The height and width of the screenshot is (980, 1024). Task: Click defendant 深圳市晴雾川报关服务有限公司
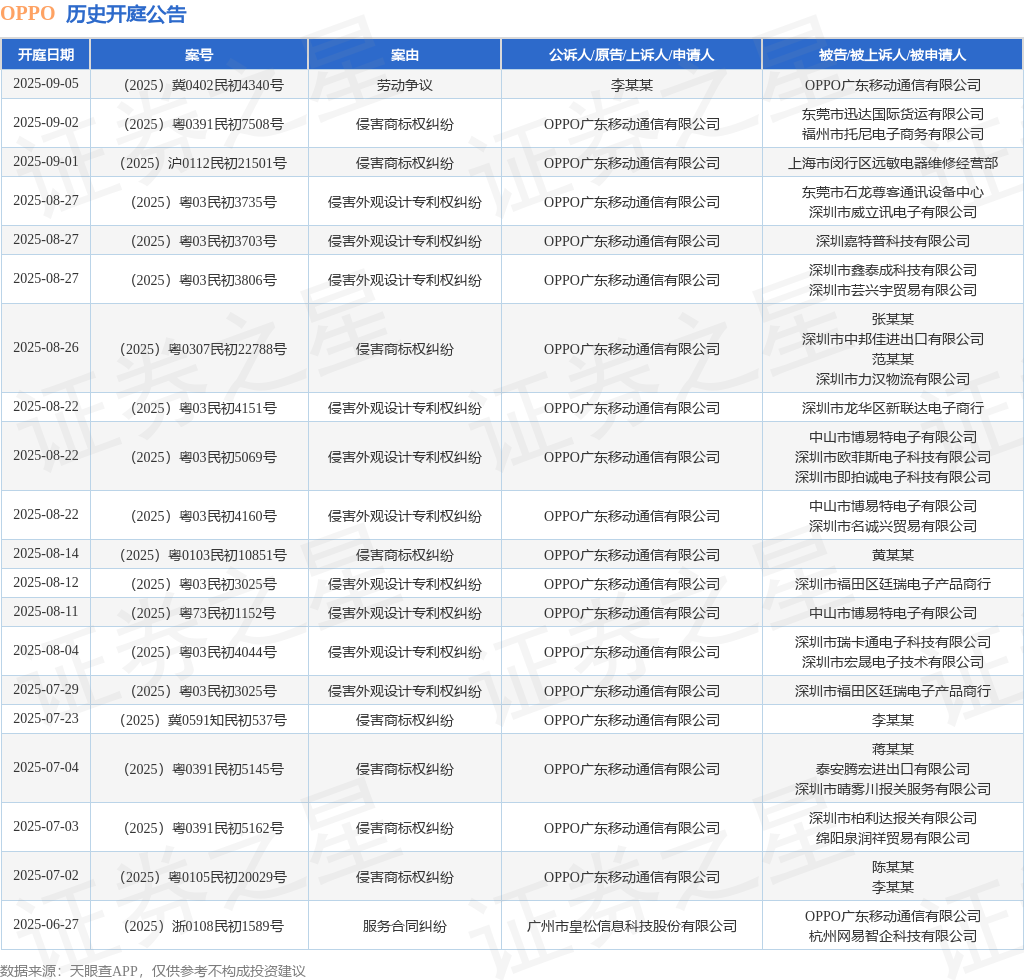click(x=893, y=789)
